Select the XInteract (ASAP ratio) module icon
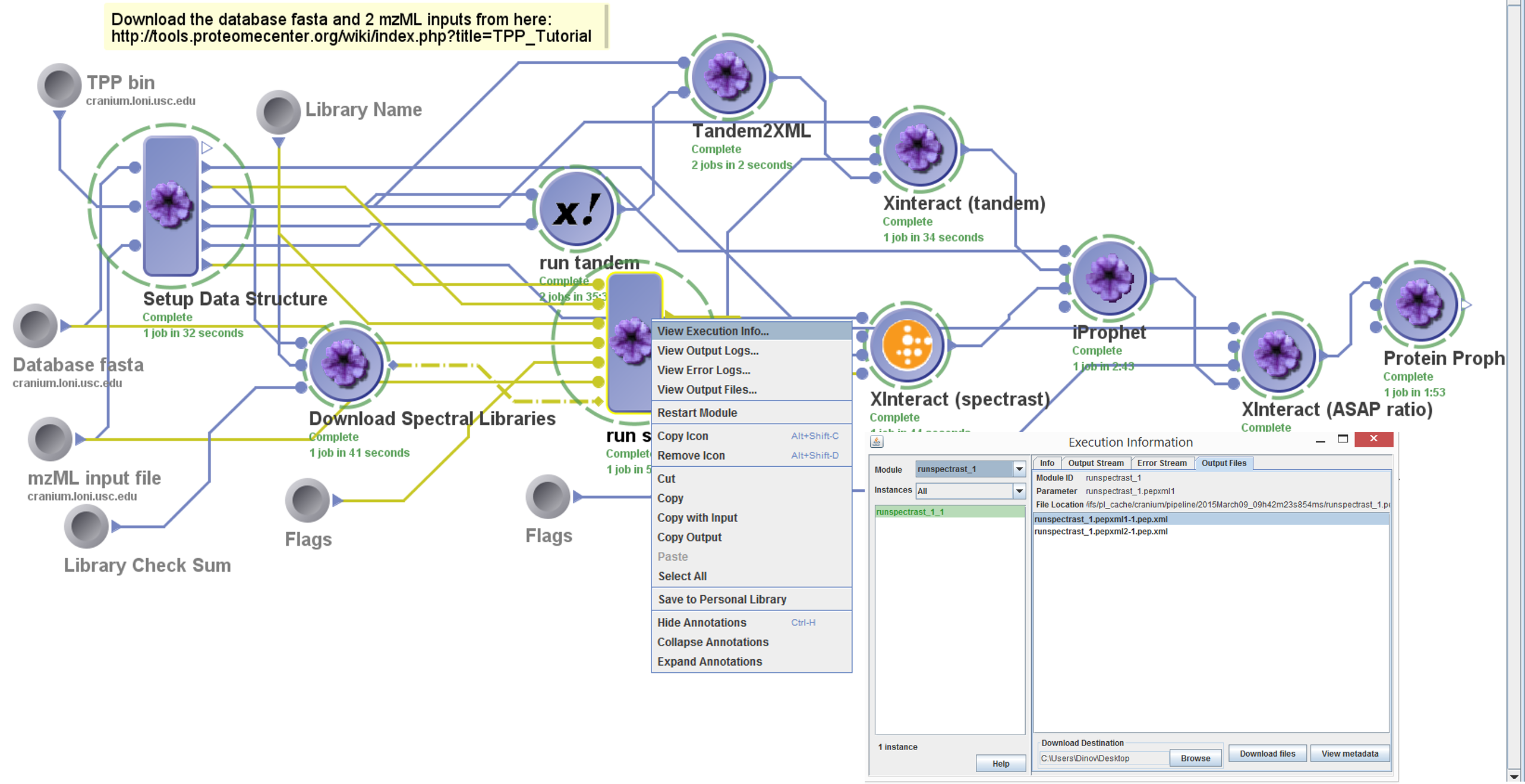The width and height of the screenshot is (1525, 784). click(x=1278, y=355)
